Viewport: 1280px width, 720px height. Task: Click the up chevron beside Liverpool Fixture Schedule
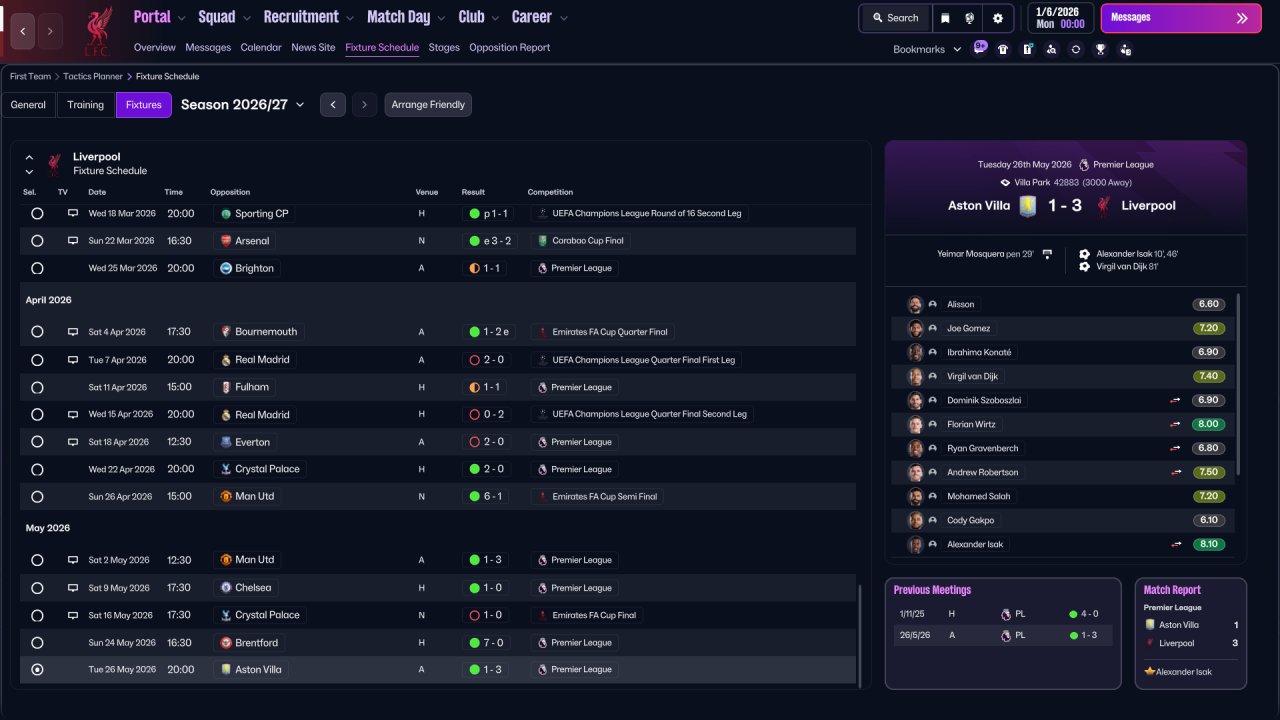coord(29,157)
